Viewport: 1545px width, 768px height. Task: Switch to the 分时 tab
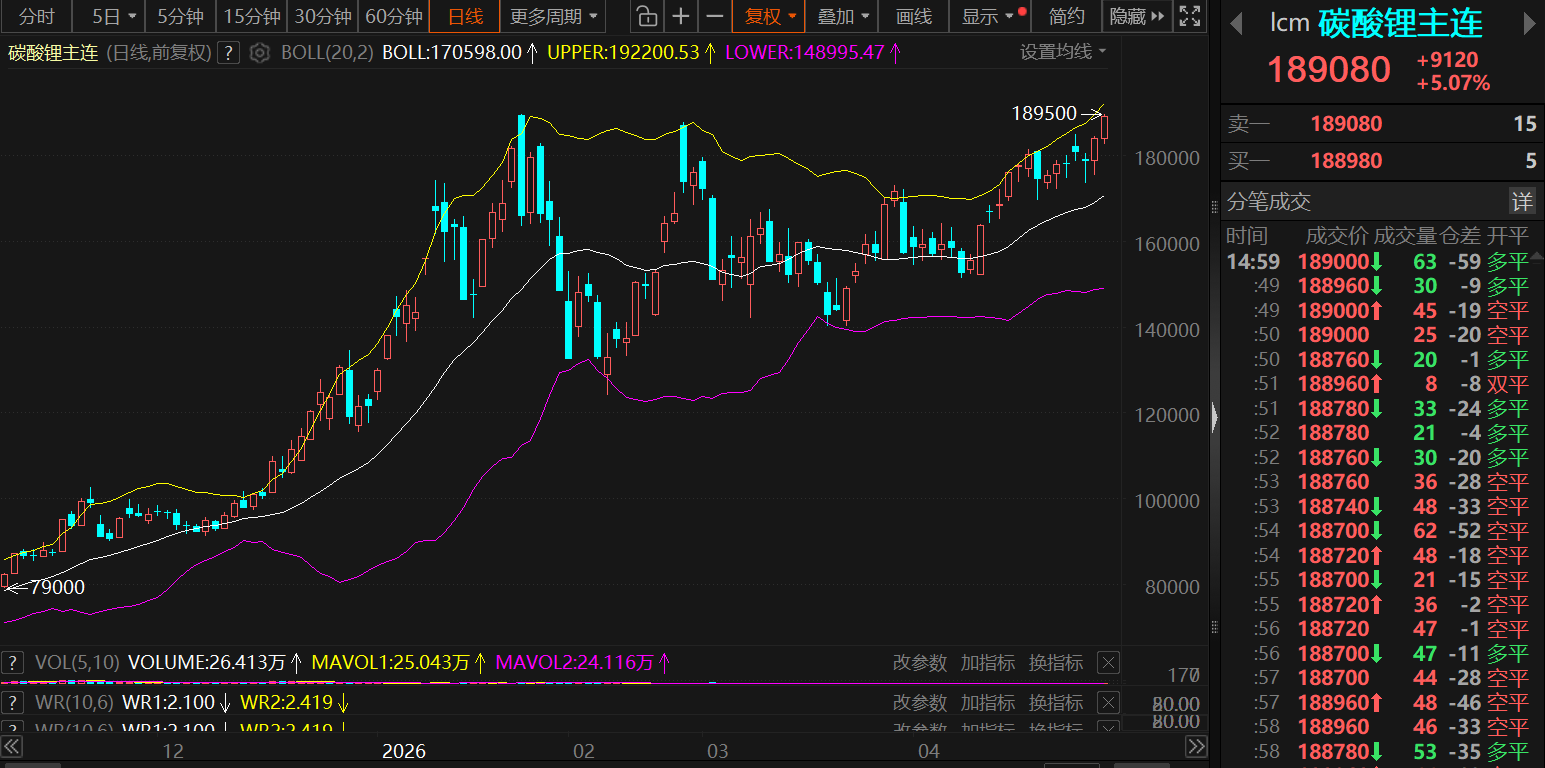tap(37, 16)
